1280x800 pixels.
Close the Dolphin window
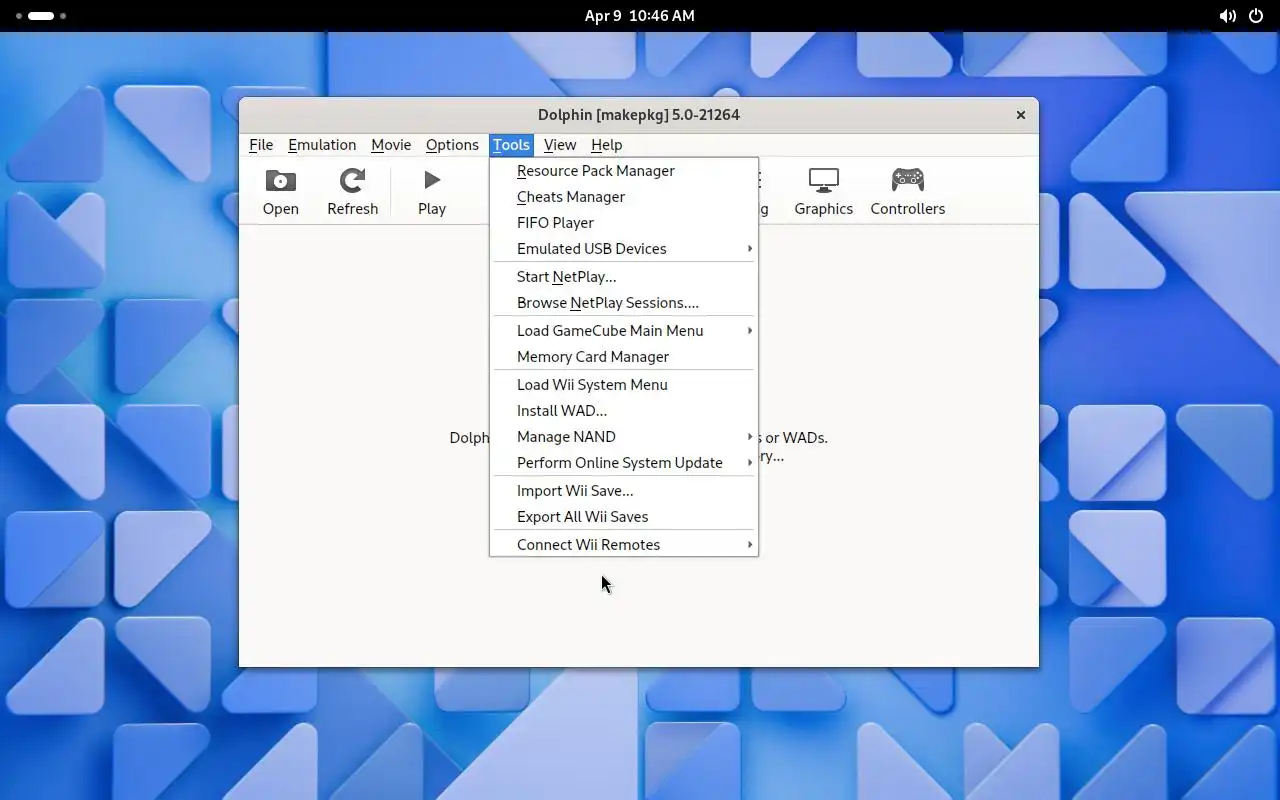pyautogui.click(x=1021, y=115)
